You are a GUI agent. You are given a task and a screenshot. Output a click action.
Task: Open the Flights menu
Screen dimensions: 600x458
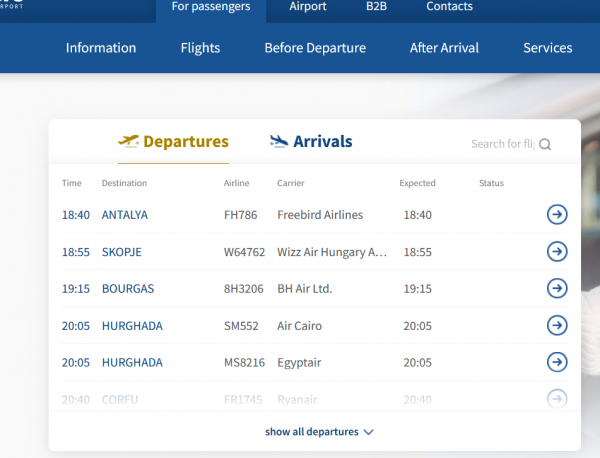(x=200, y=48)
